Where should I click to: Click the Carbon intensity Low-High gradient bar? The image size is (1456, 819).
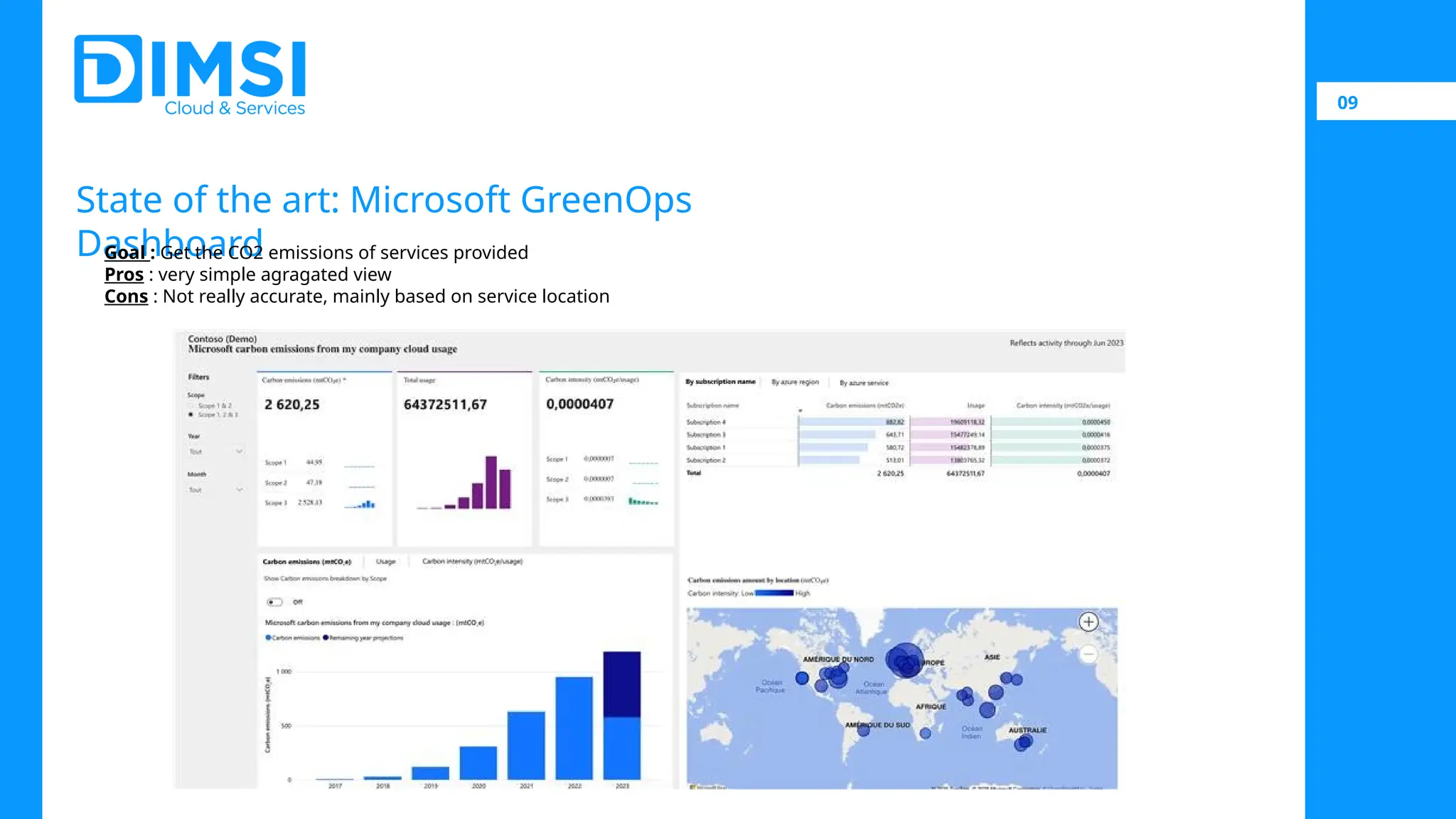tap(774, 593)
